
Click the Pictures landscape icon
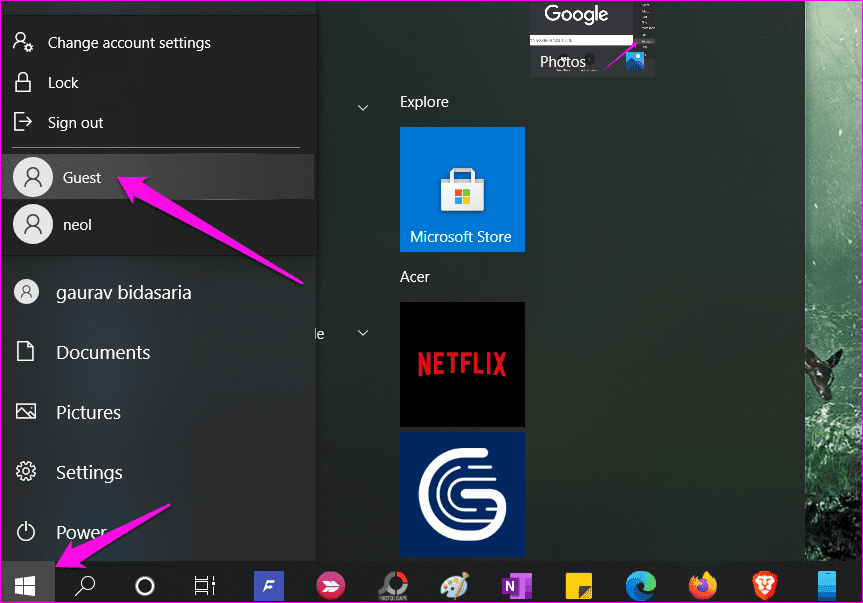(26, 411)
